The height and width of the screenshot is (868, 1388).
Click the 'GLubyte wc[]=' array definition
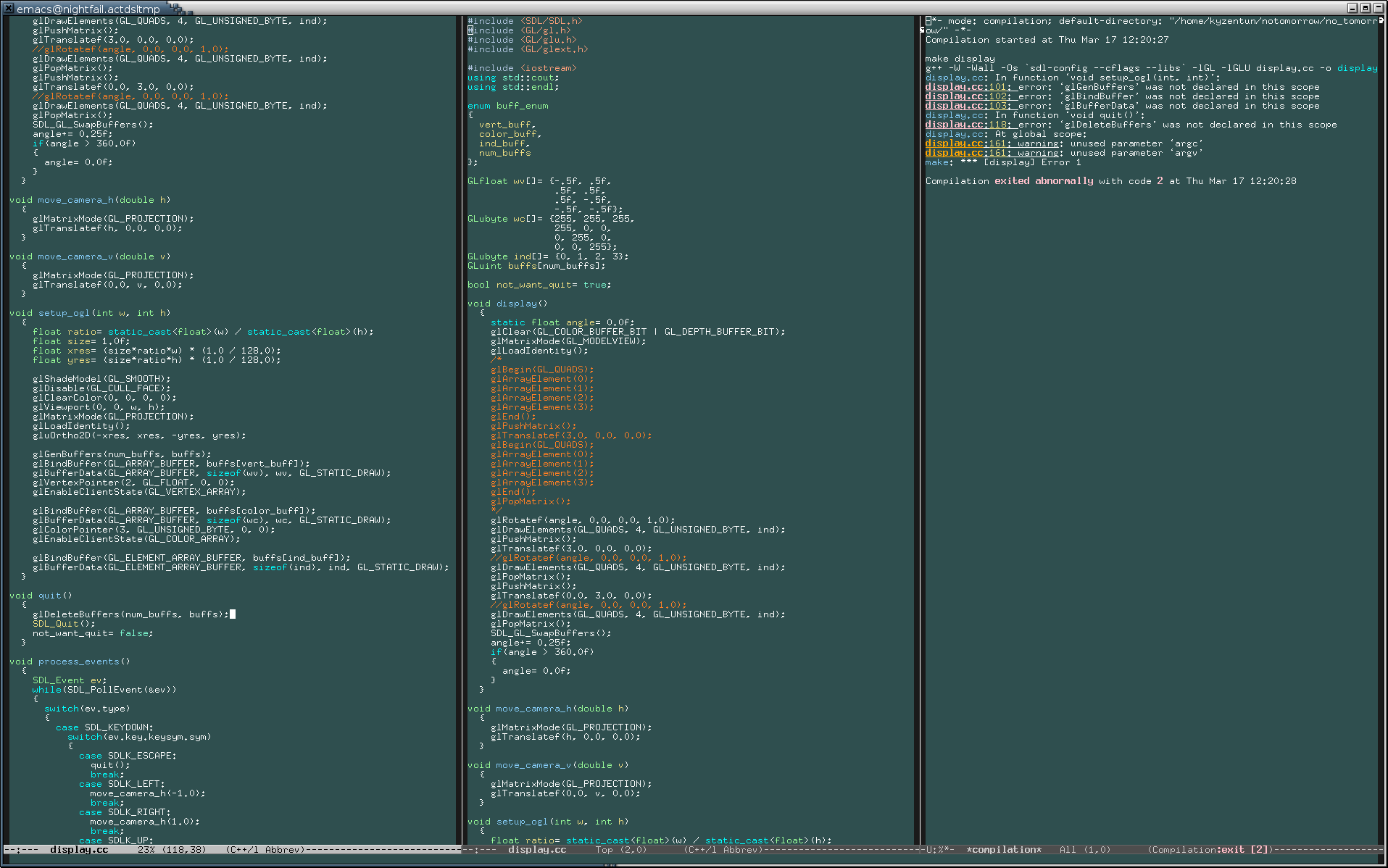click(x=551, y=219)
